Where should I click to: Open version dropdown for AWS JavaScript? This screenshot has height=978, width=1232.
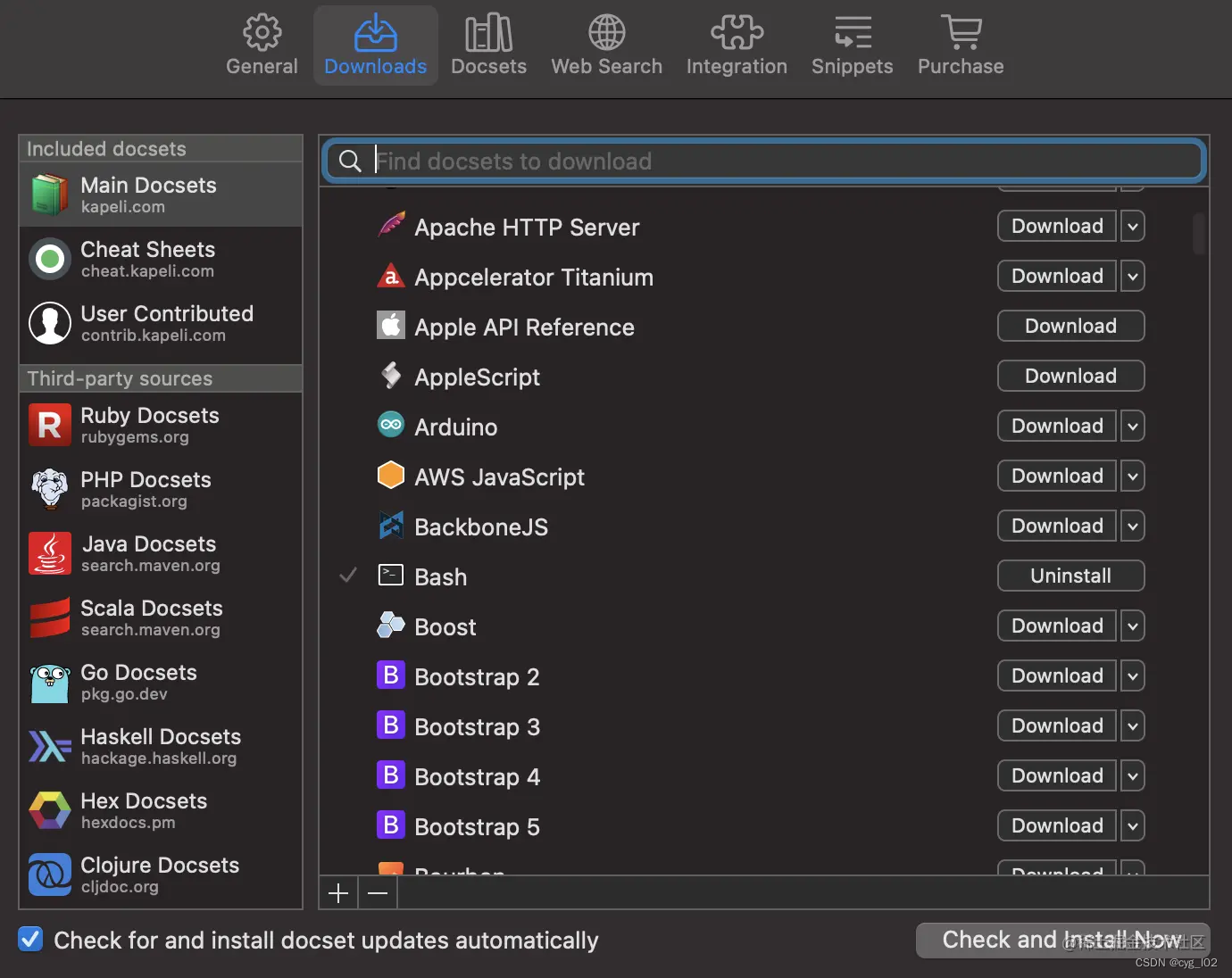1132,476
